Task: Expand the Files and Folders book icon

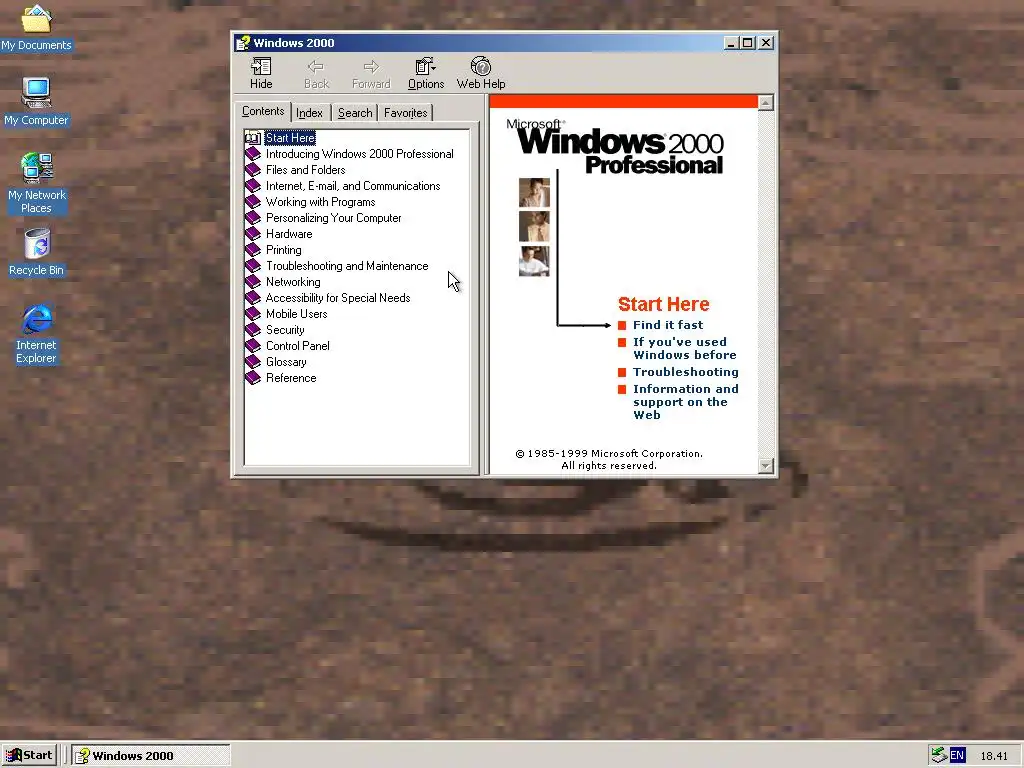Action: point(253,170)
